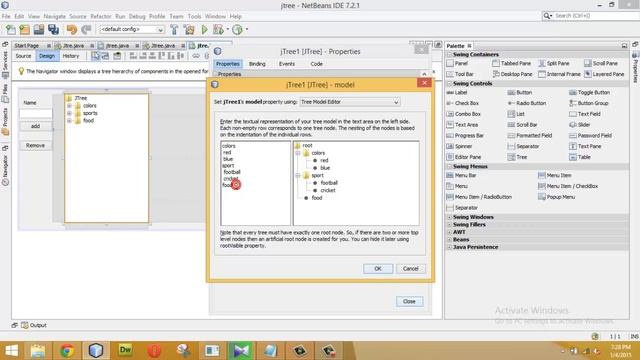
Task: Collapse sport node in model preview
Action: (298, 176)
